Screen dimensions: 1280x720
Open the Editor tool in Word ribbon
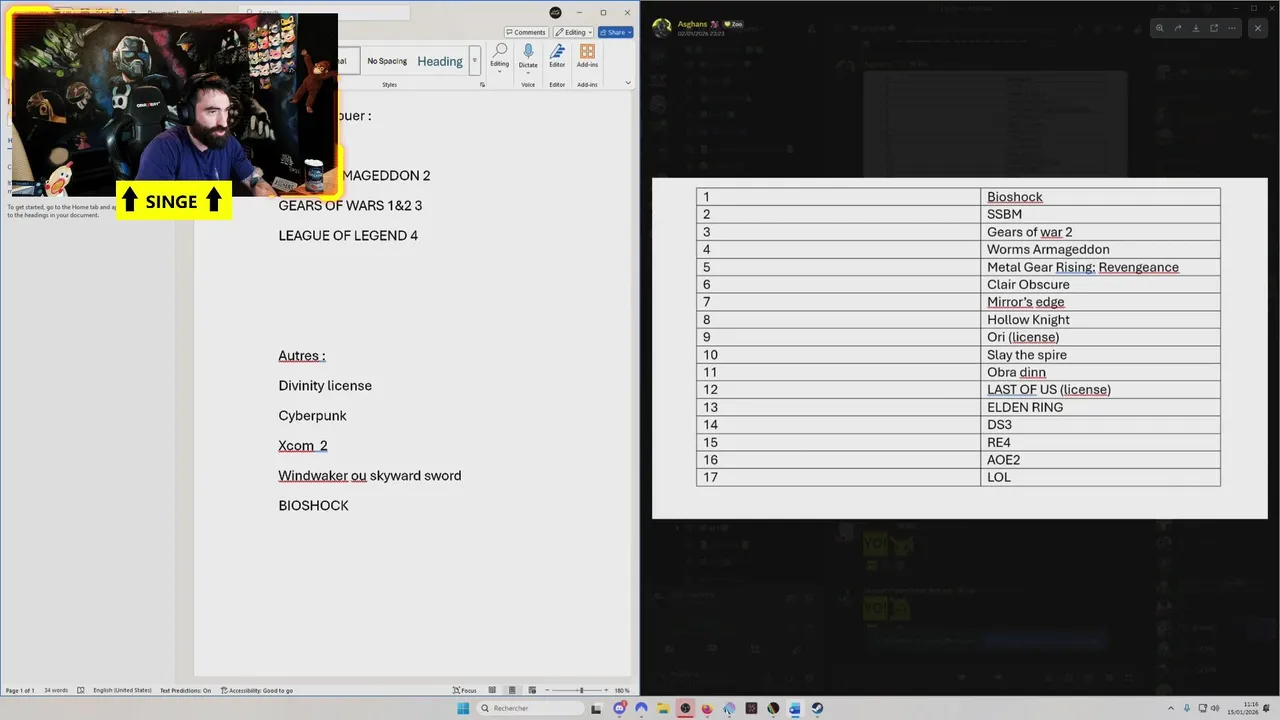[557, 56]
